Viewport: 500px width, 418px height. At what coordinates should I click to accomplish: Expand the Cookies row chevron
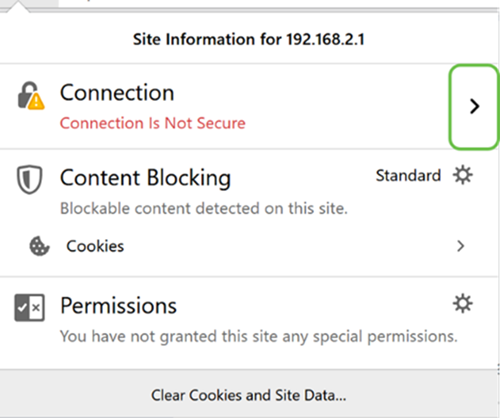click(x=460, y=246)
